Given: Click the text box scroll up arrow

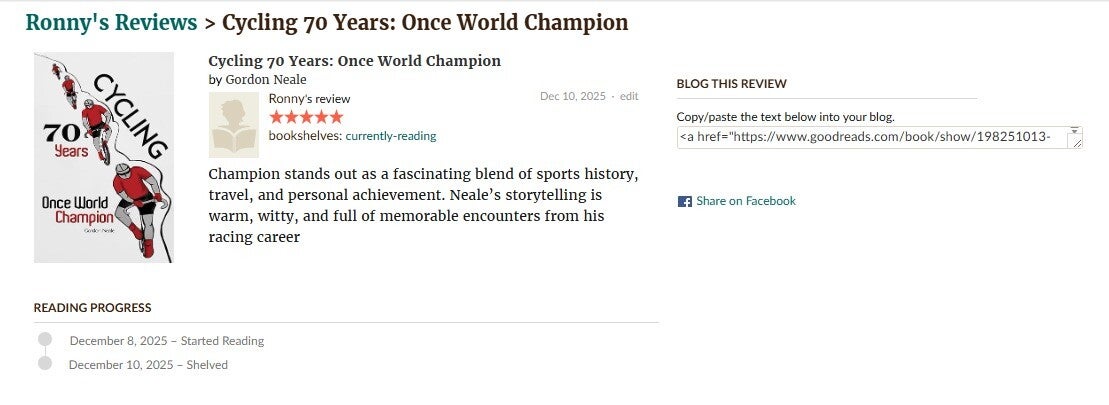Looking at the screenshot, I should click(x=1075, y=131).
